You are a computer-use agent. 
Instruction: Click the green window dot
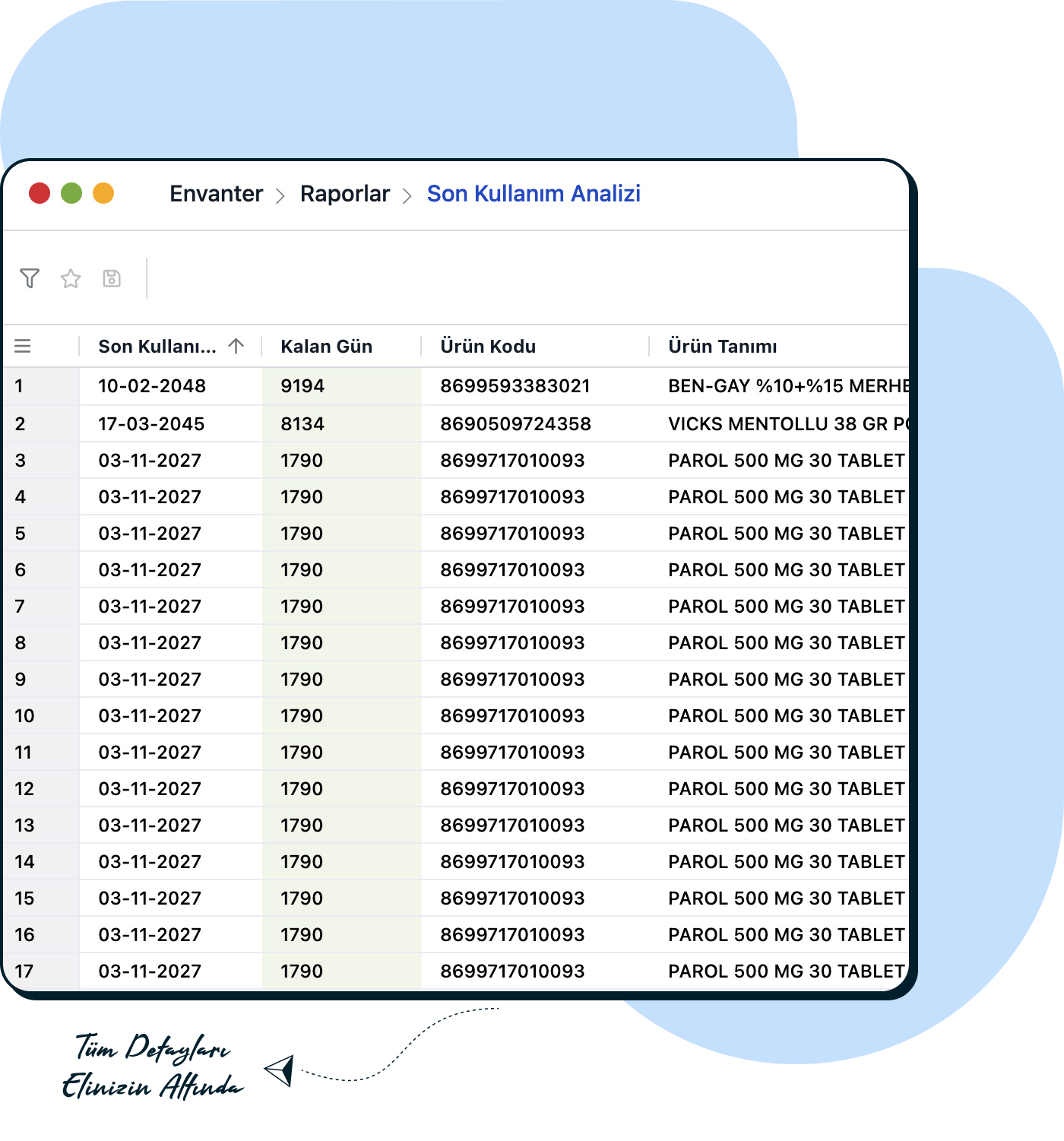click(71, 194)
